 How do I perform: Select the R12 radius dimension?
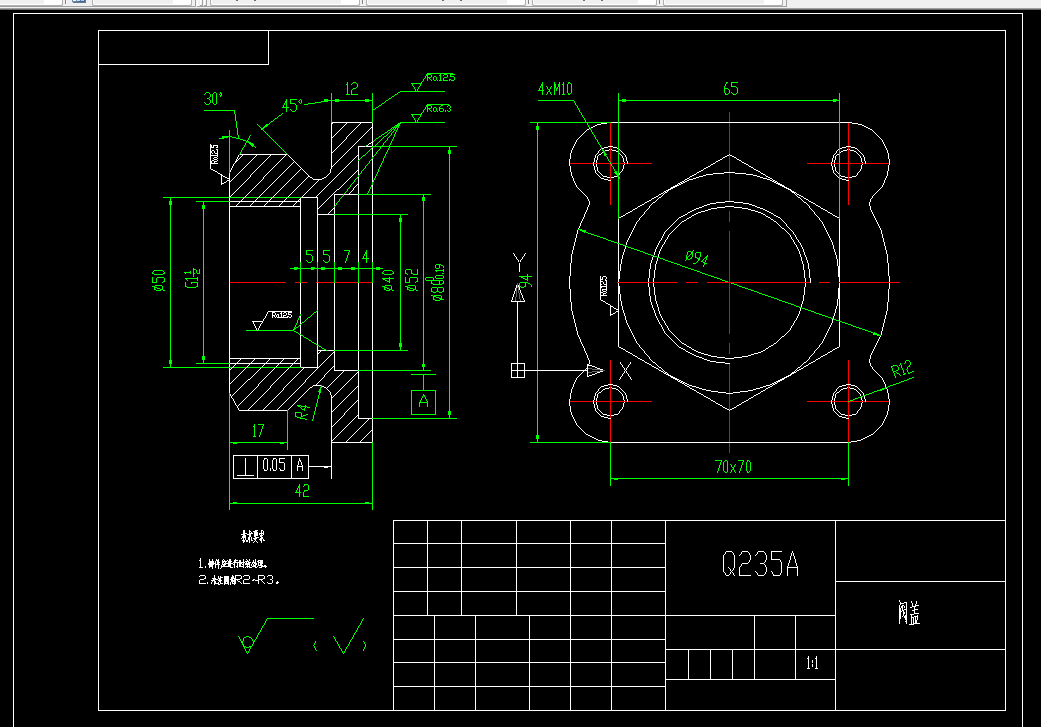click(902, 370)
